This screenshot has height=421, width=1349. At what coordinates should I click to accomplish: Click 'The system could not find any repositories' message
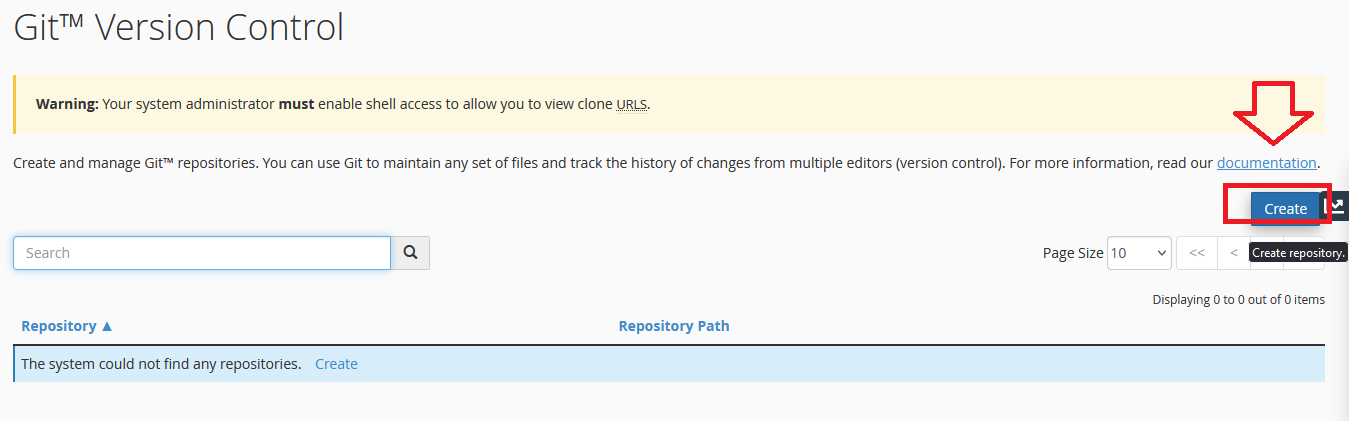tap(161, 364)
